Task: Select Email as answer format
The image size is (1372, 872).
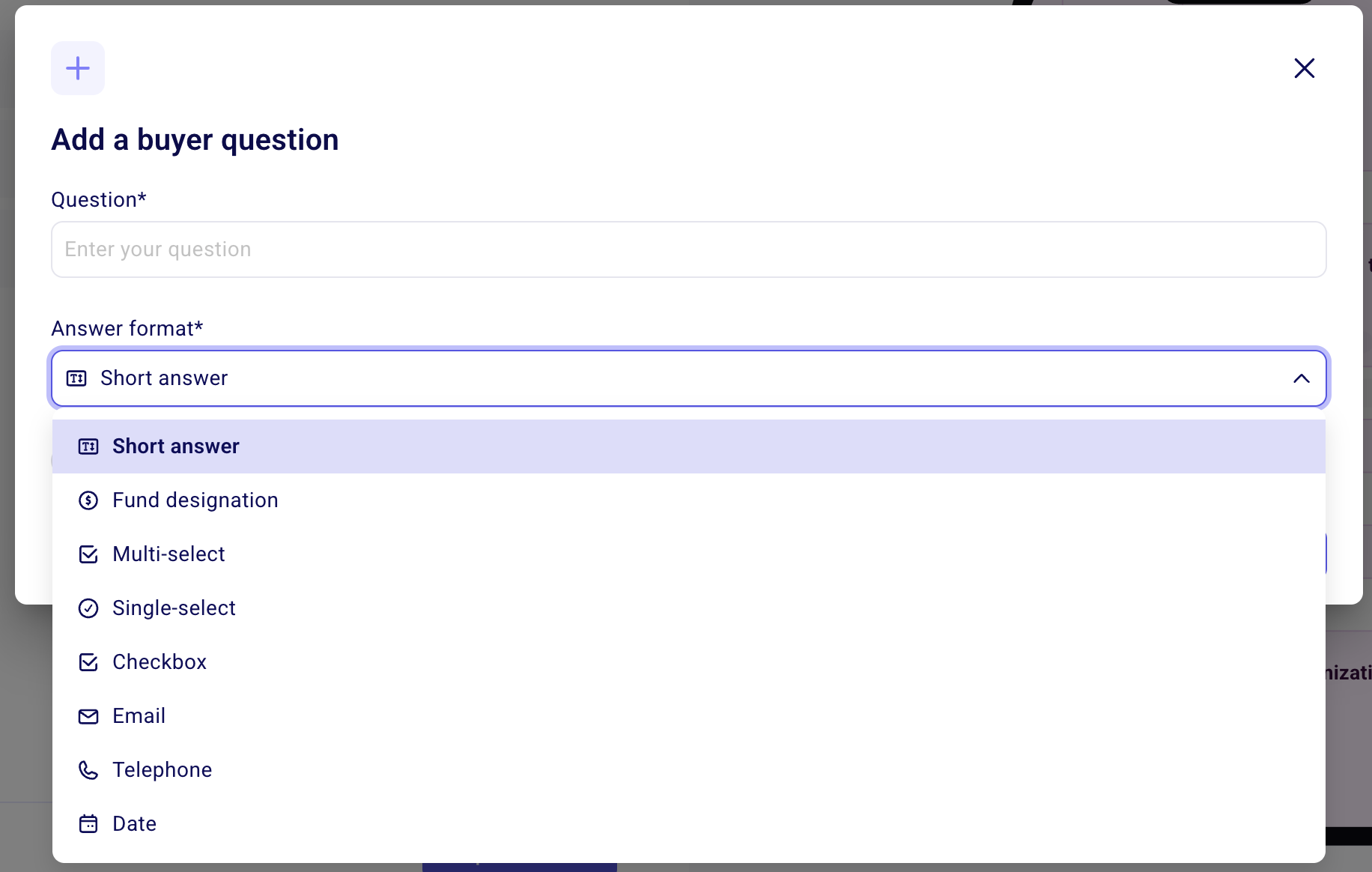Action: pyautogui.click(x=689, y=716)
